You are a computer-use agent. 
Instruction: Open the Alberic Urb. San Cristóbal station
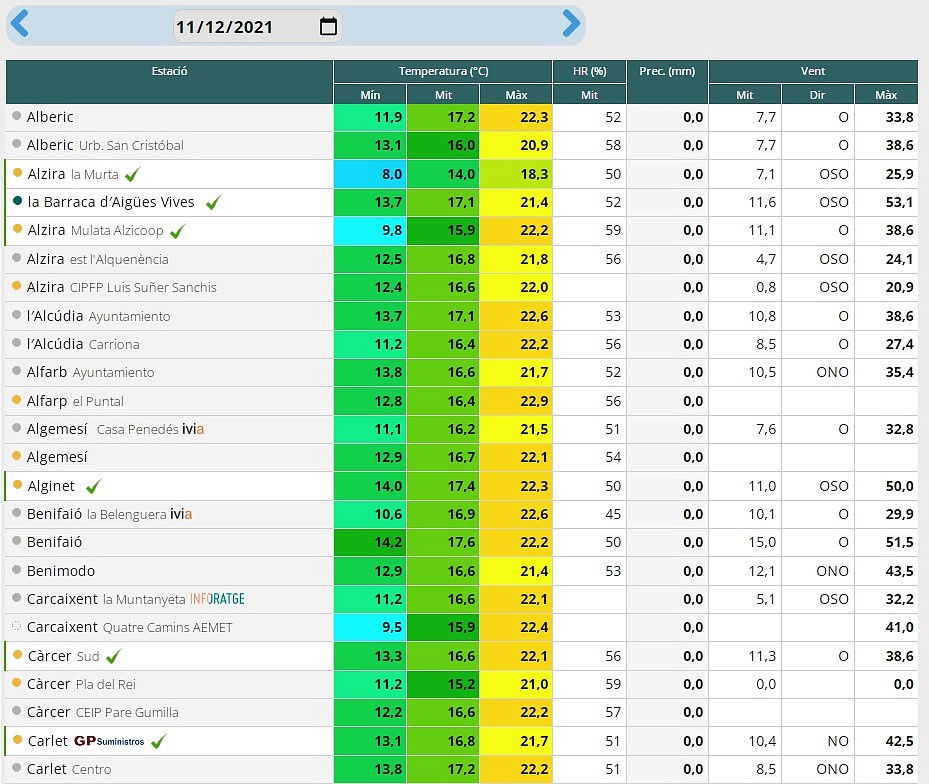point(105,145)
